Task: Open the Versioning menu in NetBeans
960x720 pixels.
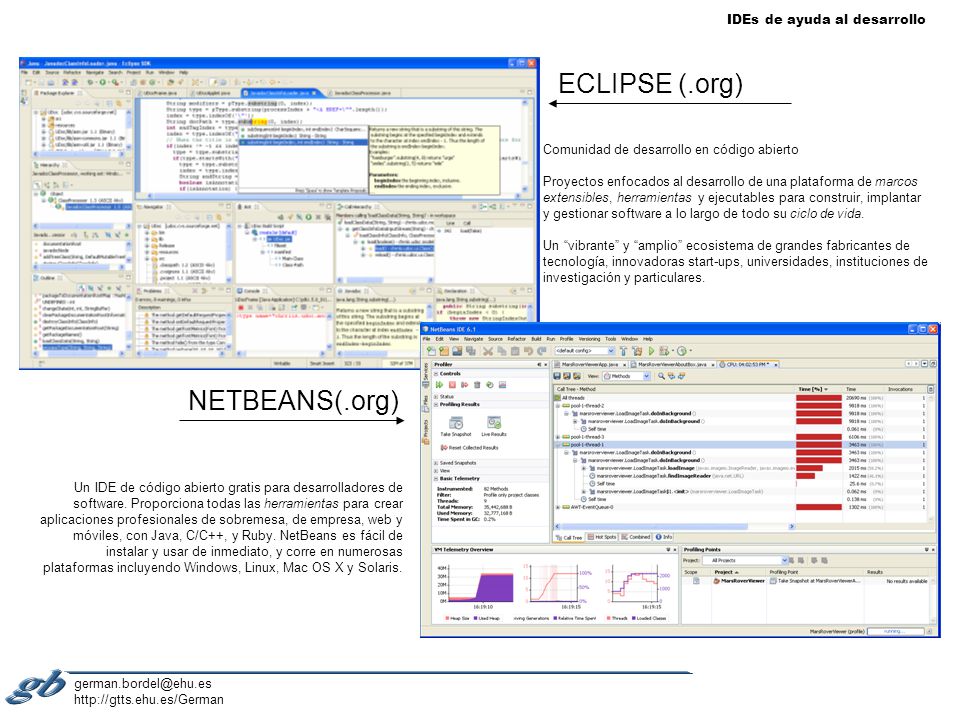Action: coord(590,339)
